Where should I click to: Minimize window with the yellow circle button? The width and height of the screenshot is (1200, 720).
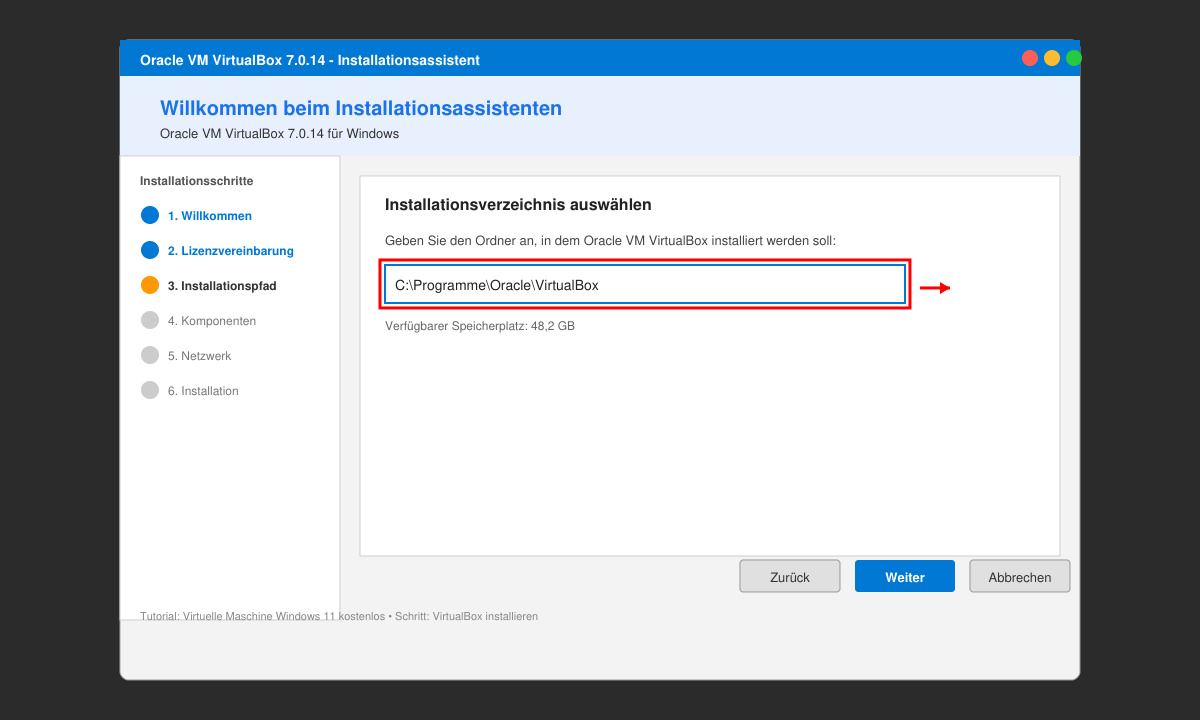1052,58
